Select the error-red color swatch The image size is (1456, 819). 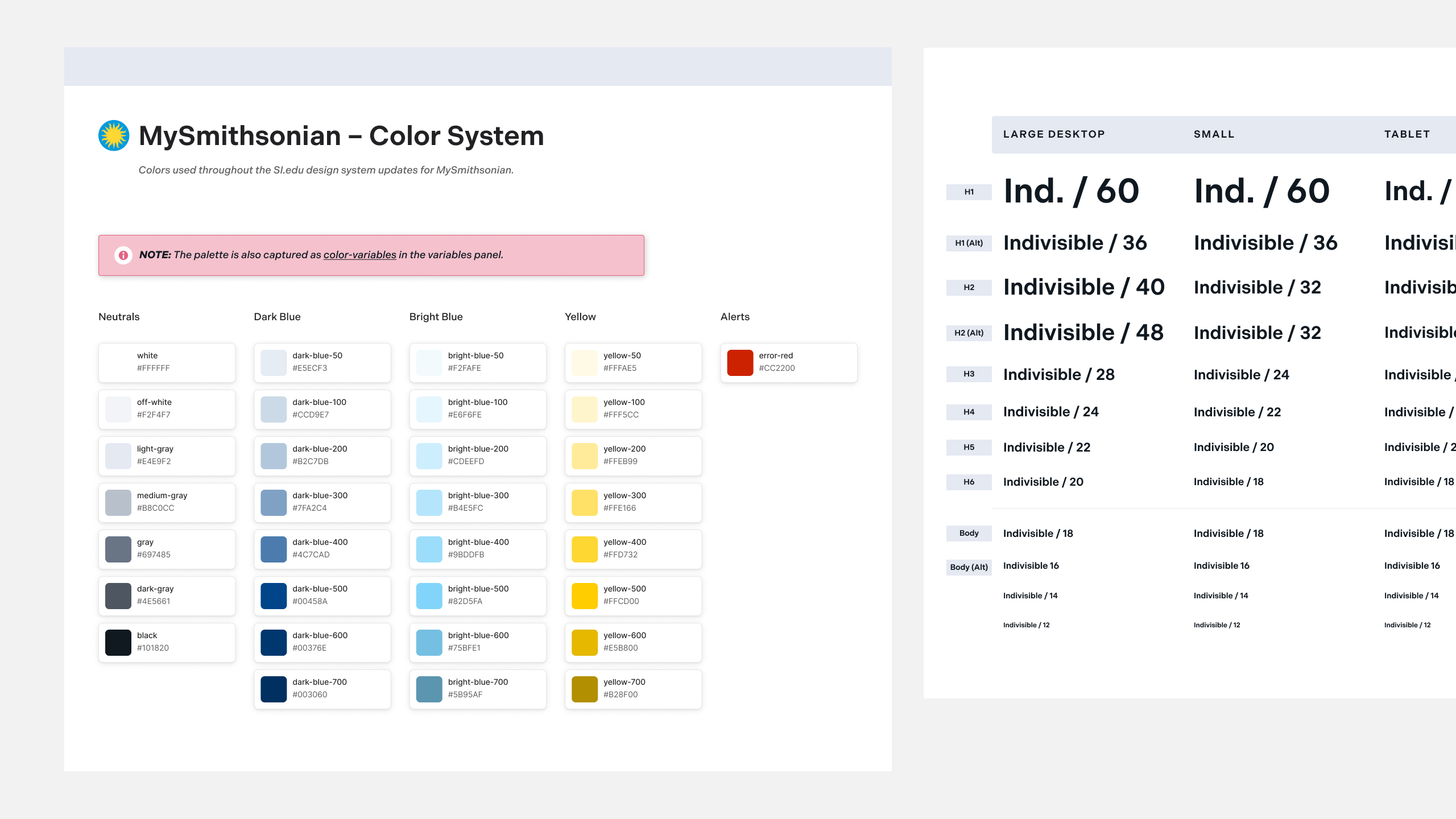tap(740, 362)
